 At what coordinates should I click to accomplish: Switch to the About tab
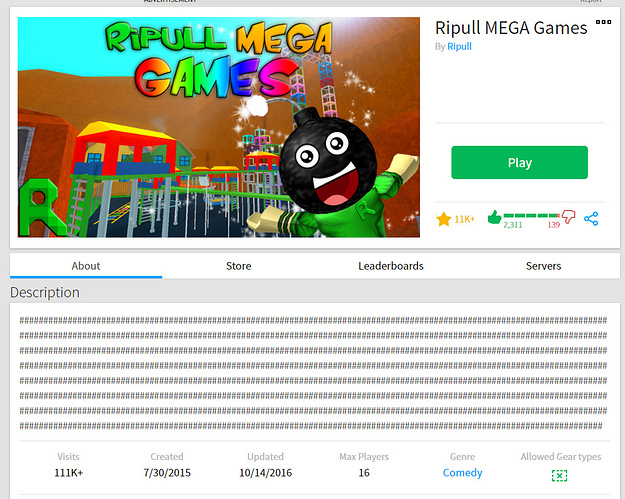(x=86, y=266)
